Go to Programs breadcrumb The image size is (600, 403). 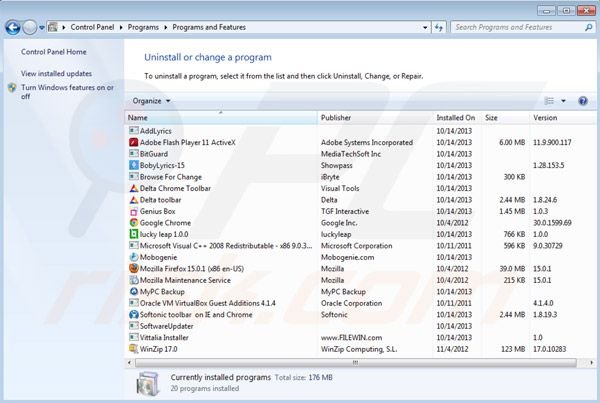(143, 27)
